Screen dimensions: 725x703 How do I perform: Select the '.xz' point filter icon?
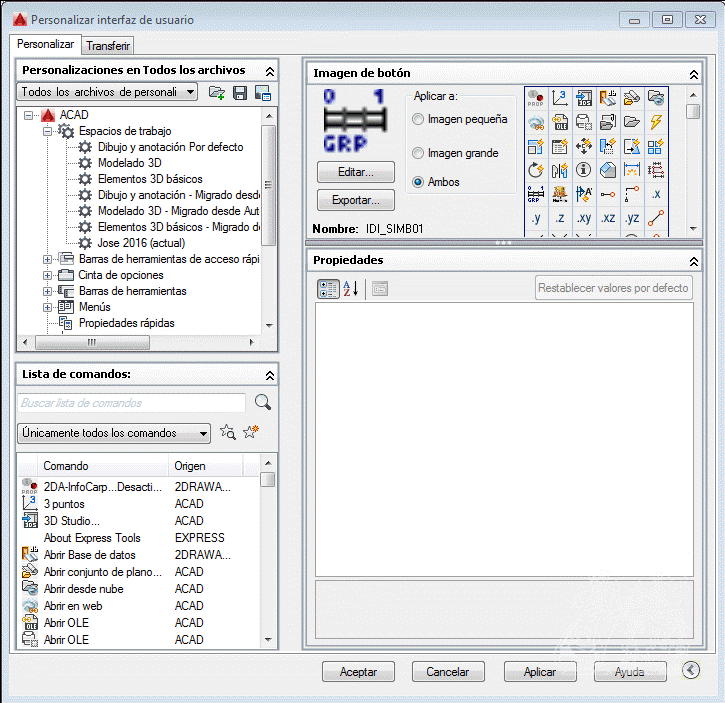(x=608, y=218)
